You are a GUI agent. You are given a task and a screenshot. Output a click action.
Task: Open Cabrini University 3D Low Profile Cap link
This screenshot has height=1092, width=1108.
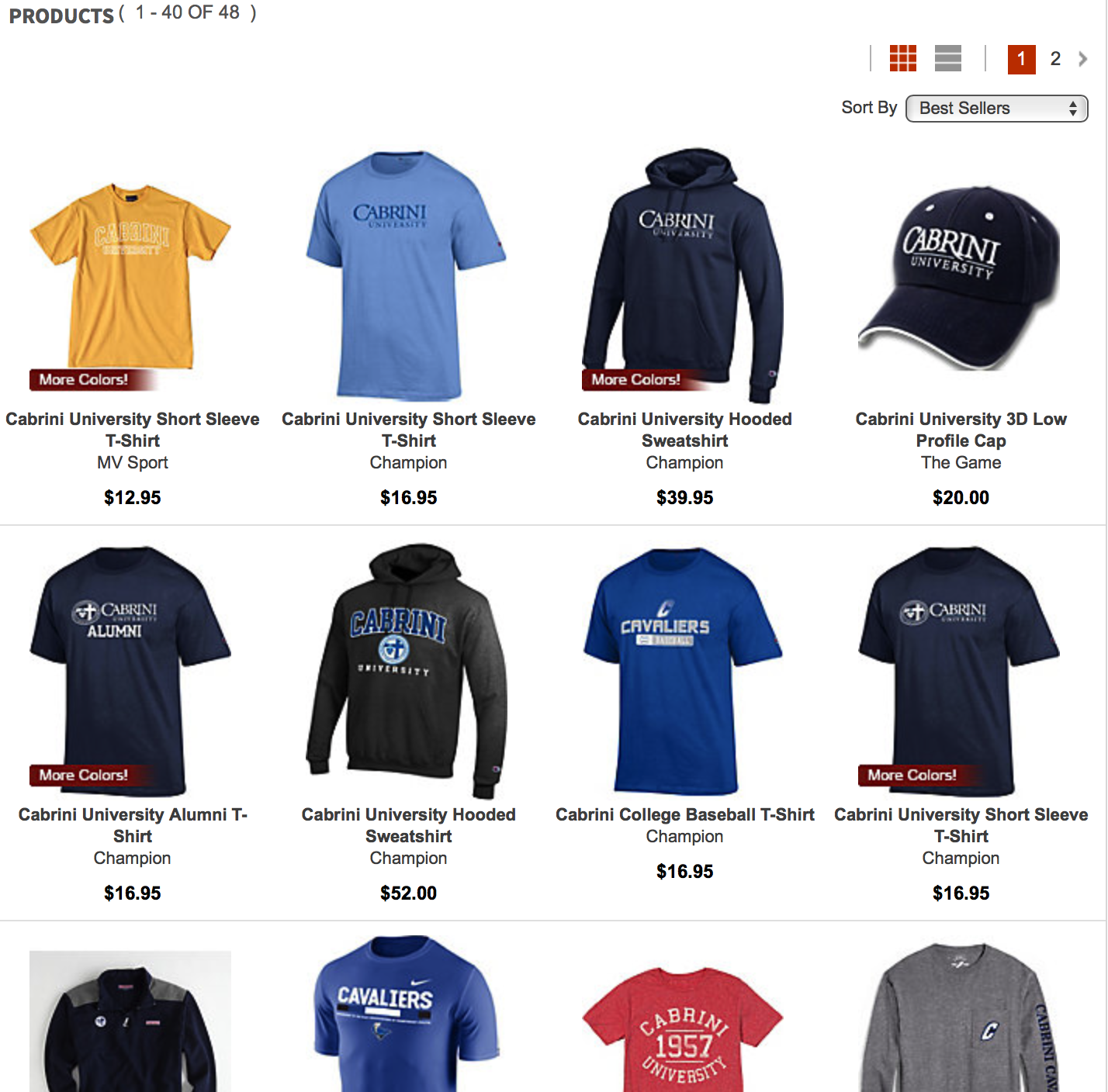coord(961,430)
